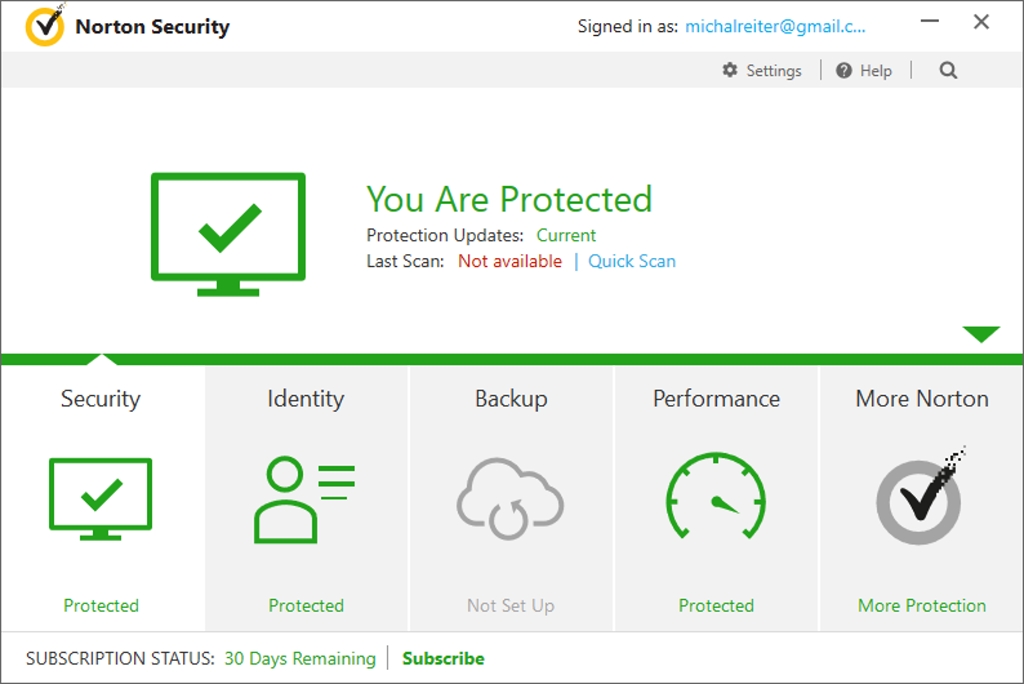Viewport: 1024px width, 684px height.
Task: Click the More Norton checkmark logo icon
Action: (920, 497)
